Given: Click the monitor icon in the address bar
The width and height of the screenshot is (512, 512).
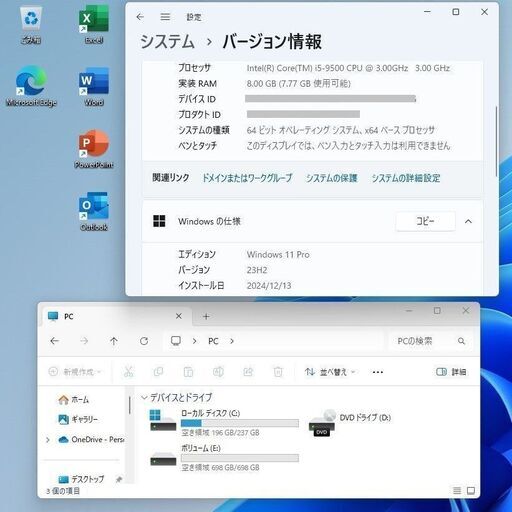Looking at the screenshot, I should point(176,341).
